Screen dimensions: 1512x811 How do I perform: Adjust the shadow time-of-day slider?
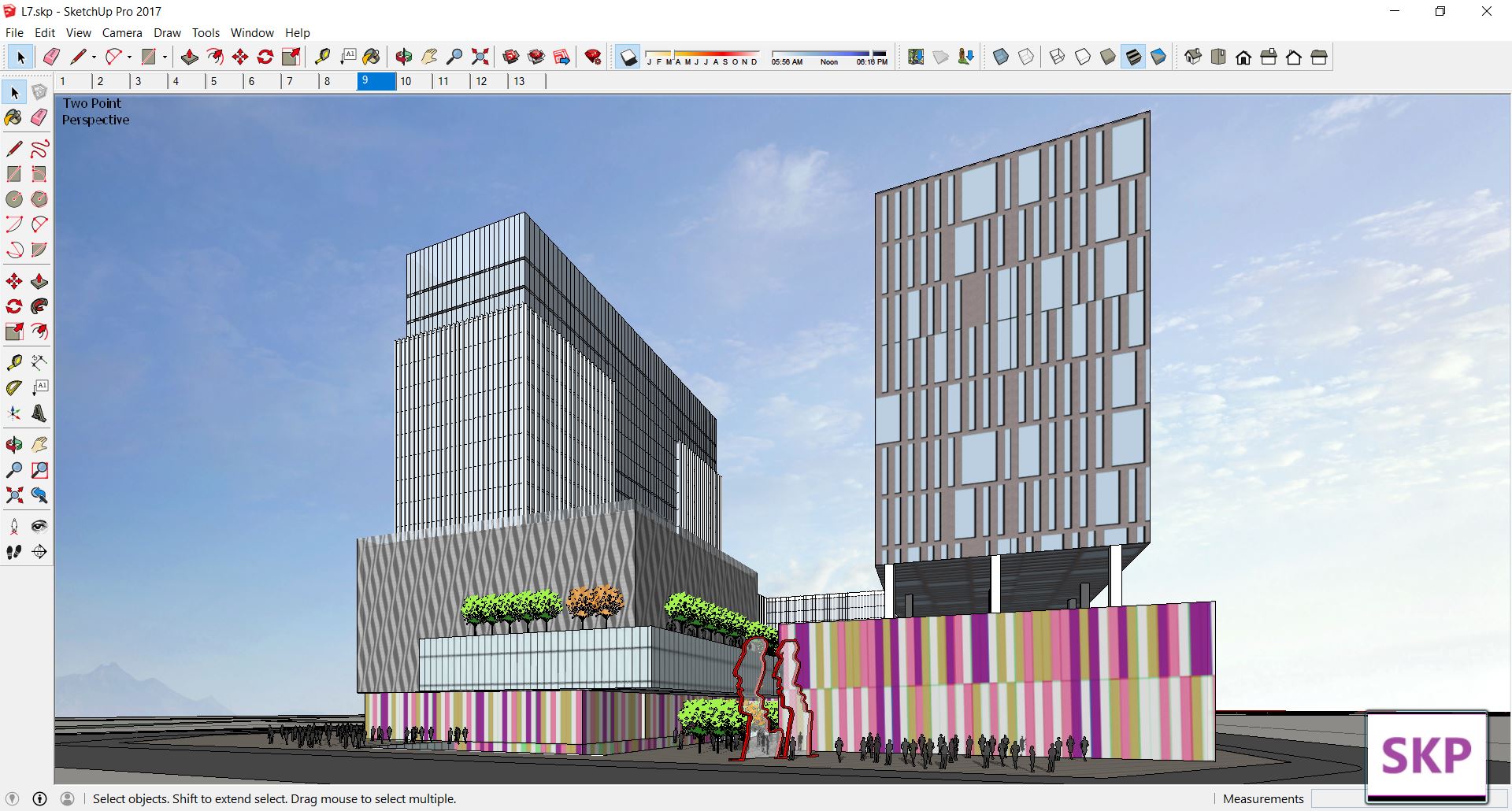[x=828, y=54]
